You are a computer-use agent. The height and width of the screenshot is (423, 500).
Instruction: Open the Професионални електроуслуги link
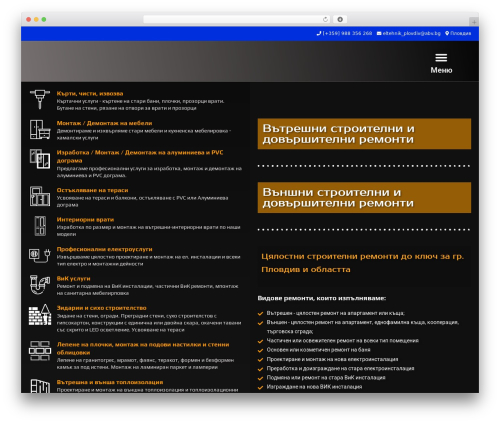tap(104, 249)
